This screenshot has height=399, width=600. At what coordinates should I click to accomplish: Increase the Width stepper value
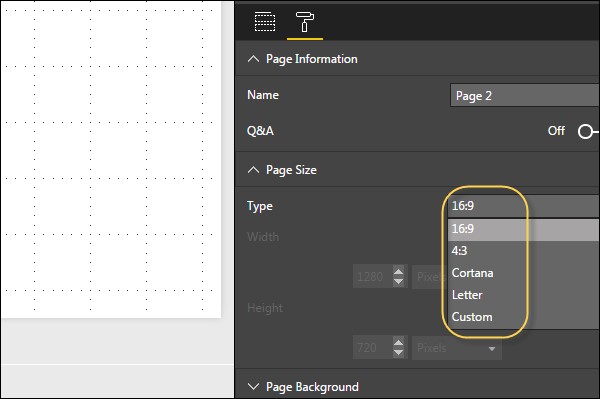point(398,272)
